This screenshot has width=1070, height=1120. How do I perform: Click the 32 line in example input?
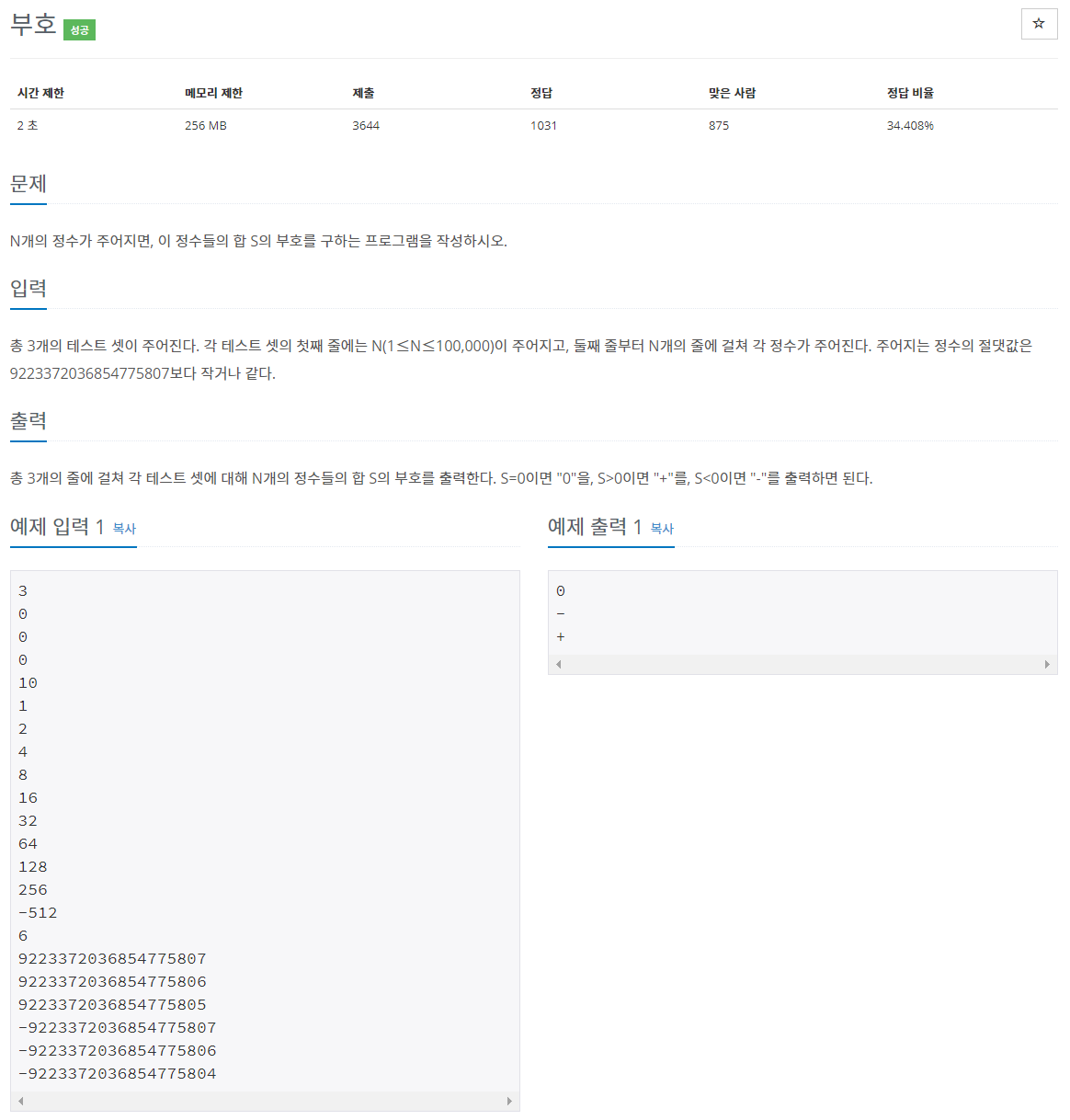28,821
